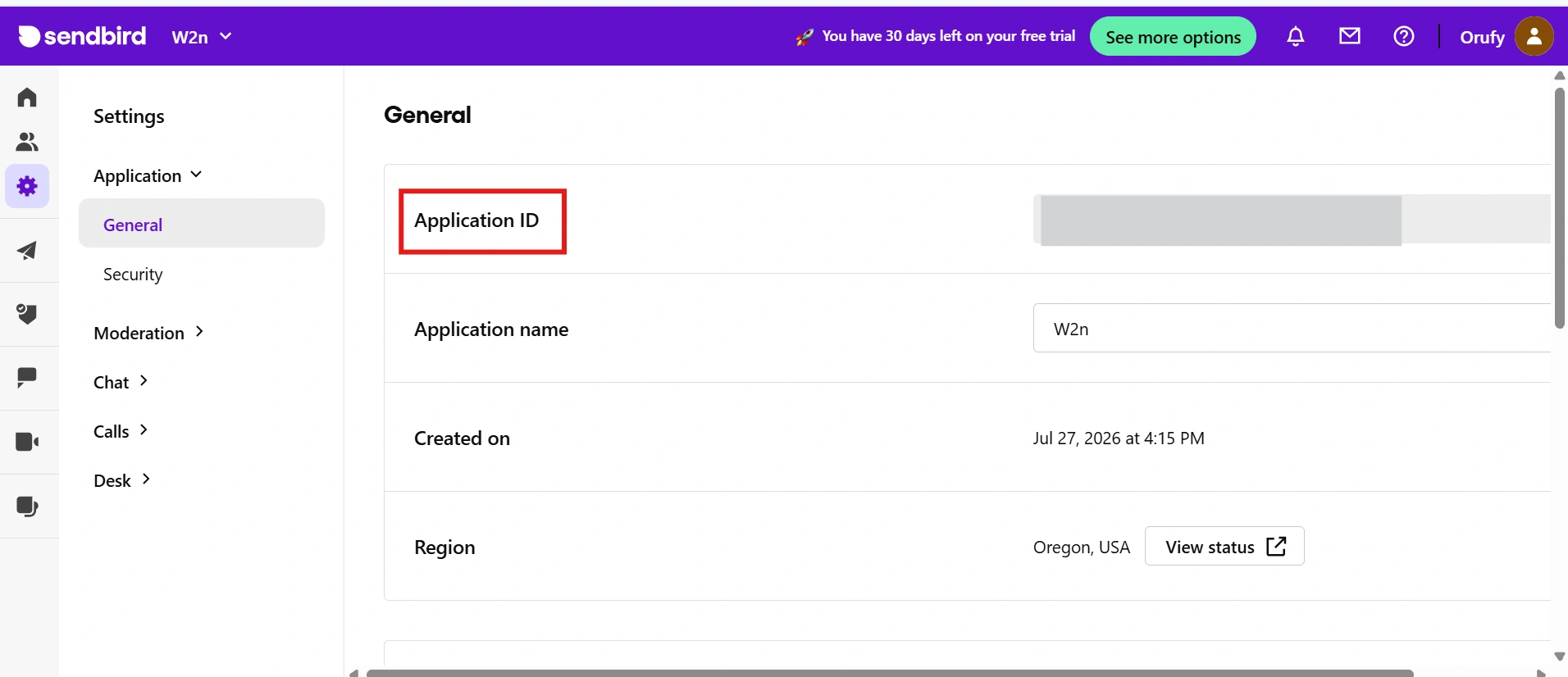Expand the Desk settings section
The width and height of the screenshot is (1568, 677).
click(122, 480)
